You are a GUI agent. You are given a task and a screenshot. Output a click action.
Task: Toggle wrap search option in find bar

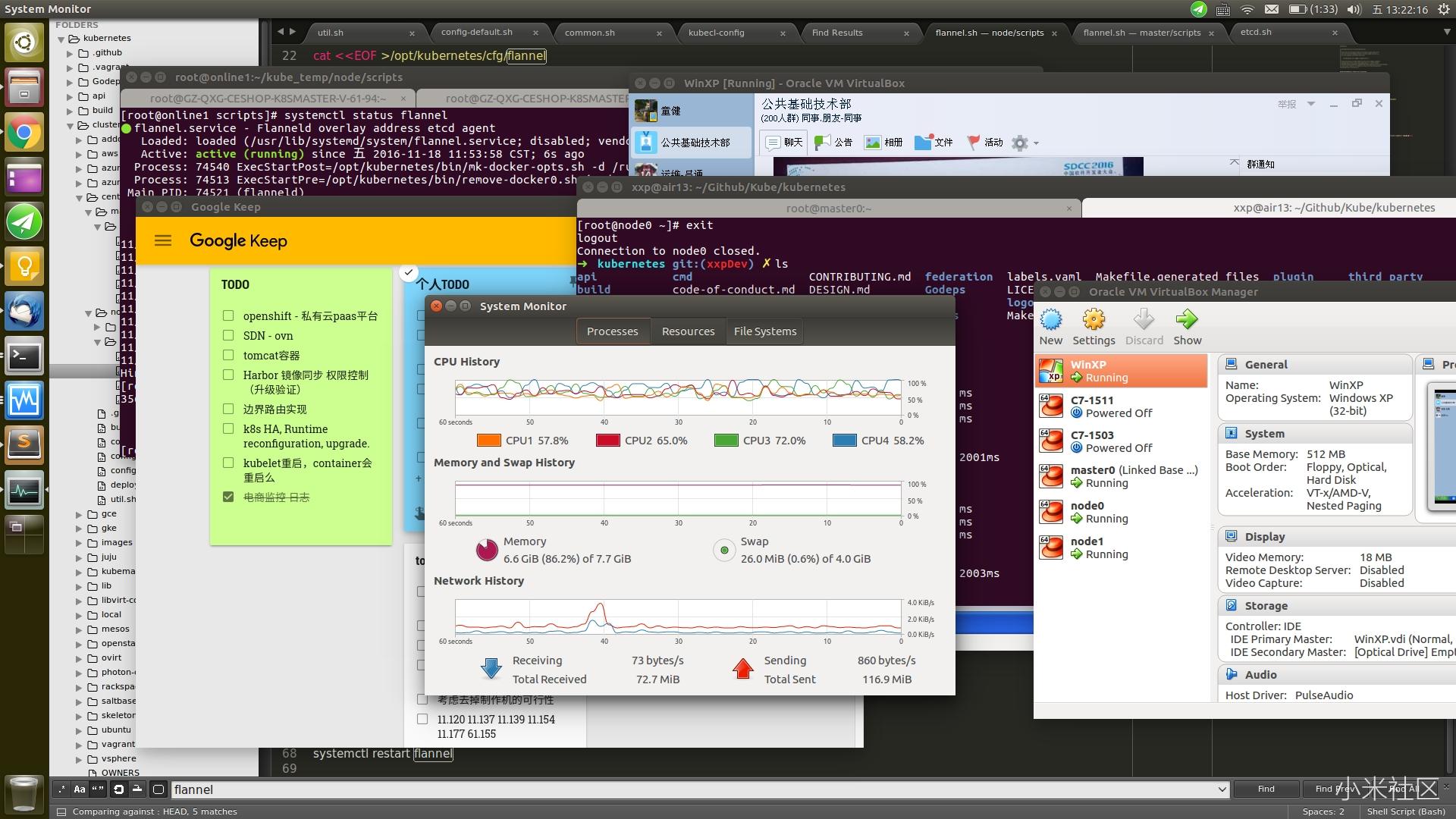tap(119, 789)
